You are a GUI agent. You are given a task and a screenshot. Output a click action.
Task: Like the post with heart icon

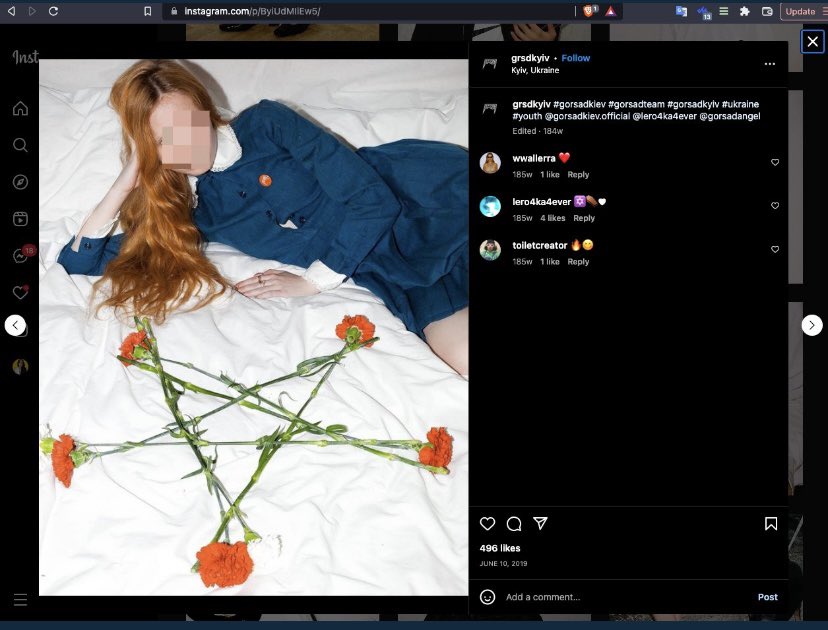(x=487, y=523)
